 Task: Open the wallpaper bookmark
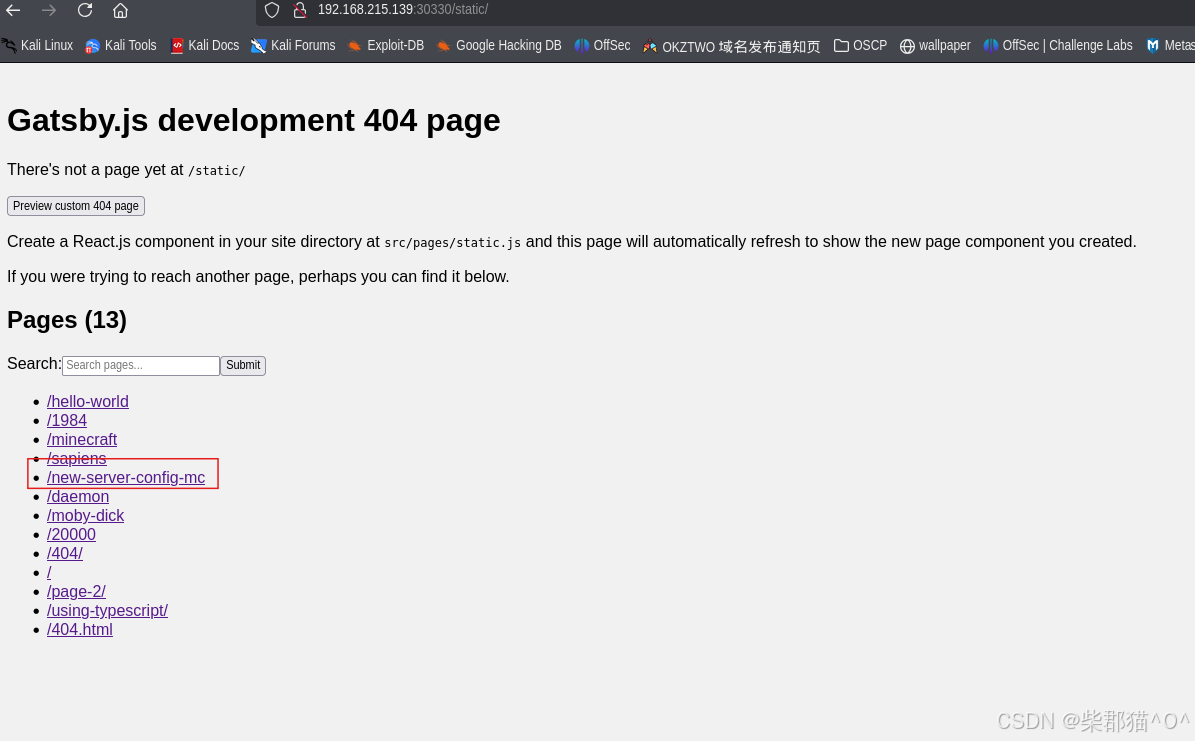(935, 46)
